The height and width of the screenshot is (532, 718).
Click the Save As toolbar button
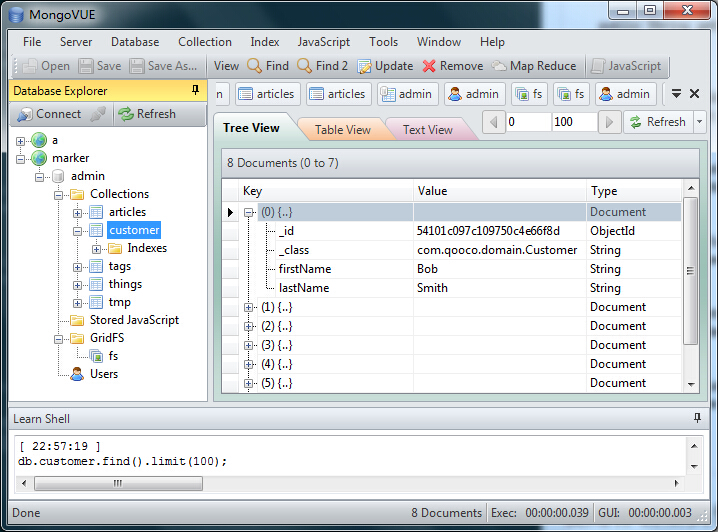163,66
